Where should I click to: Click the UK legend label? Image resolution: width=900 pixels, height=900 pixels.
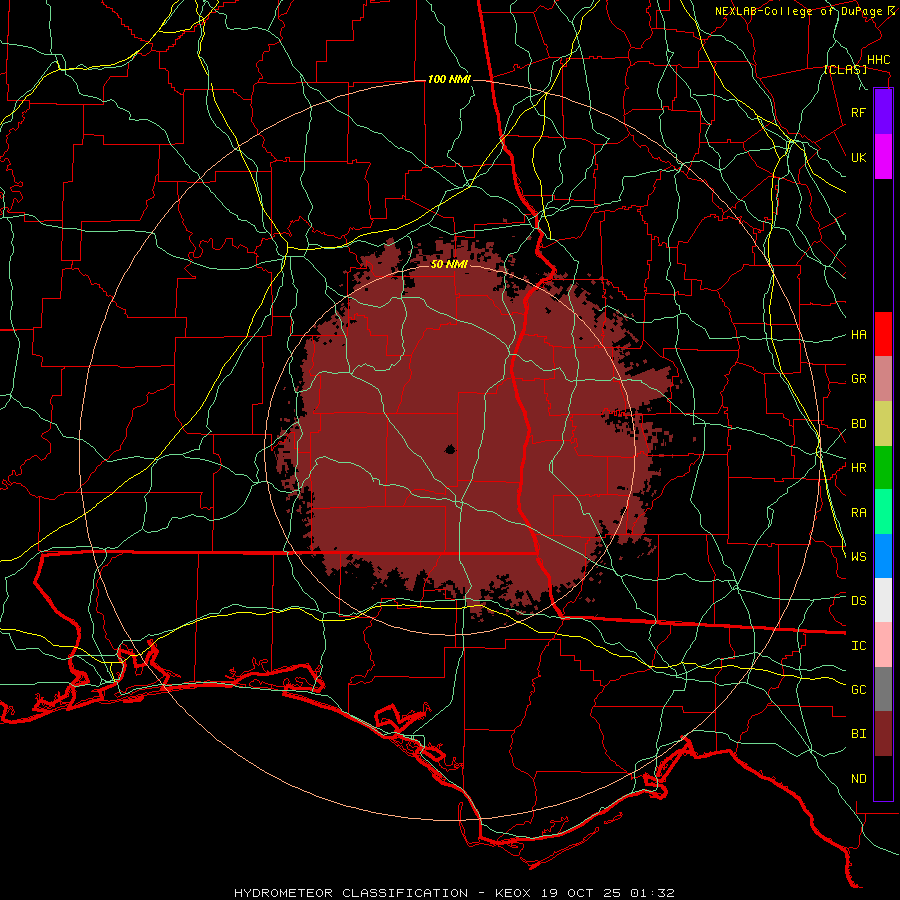[858, 157]
